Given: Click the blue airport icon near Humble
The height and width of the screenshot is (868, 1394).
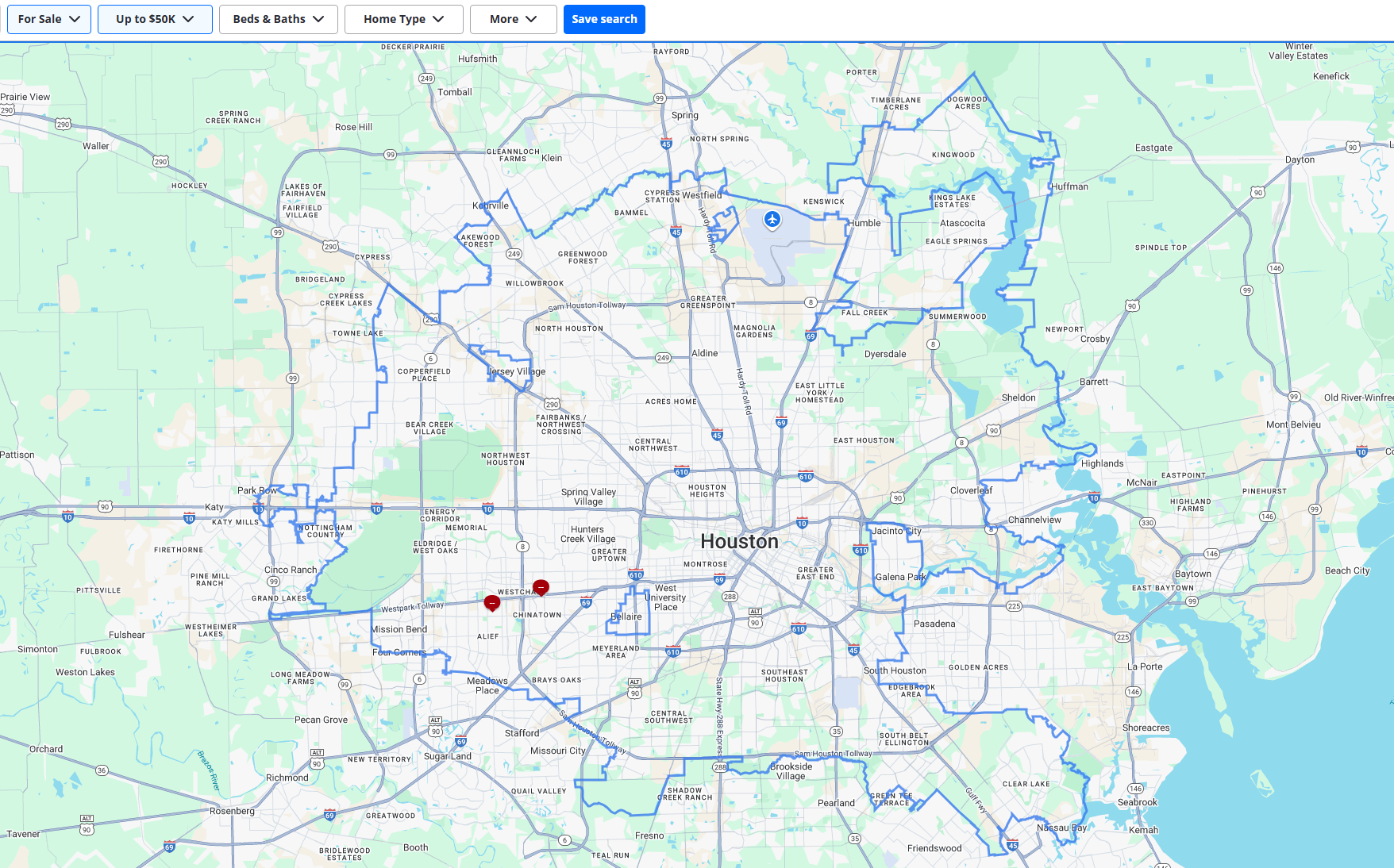Looking at the screenshot, I should (772, 219).
